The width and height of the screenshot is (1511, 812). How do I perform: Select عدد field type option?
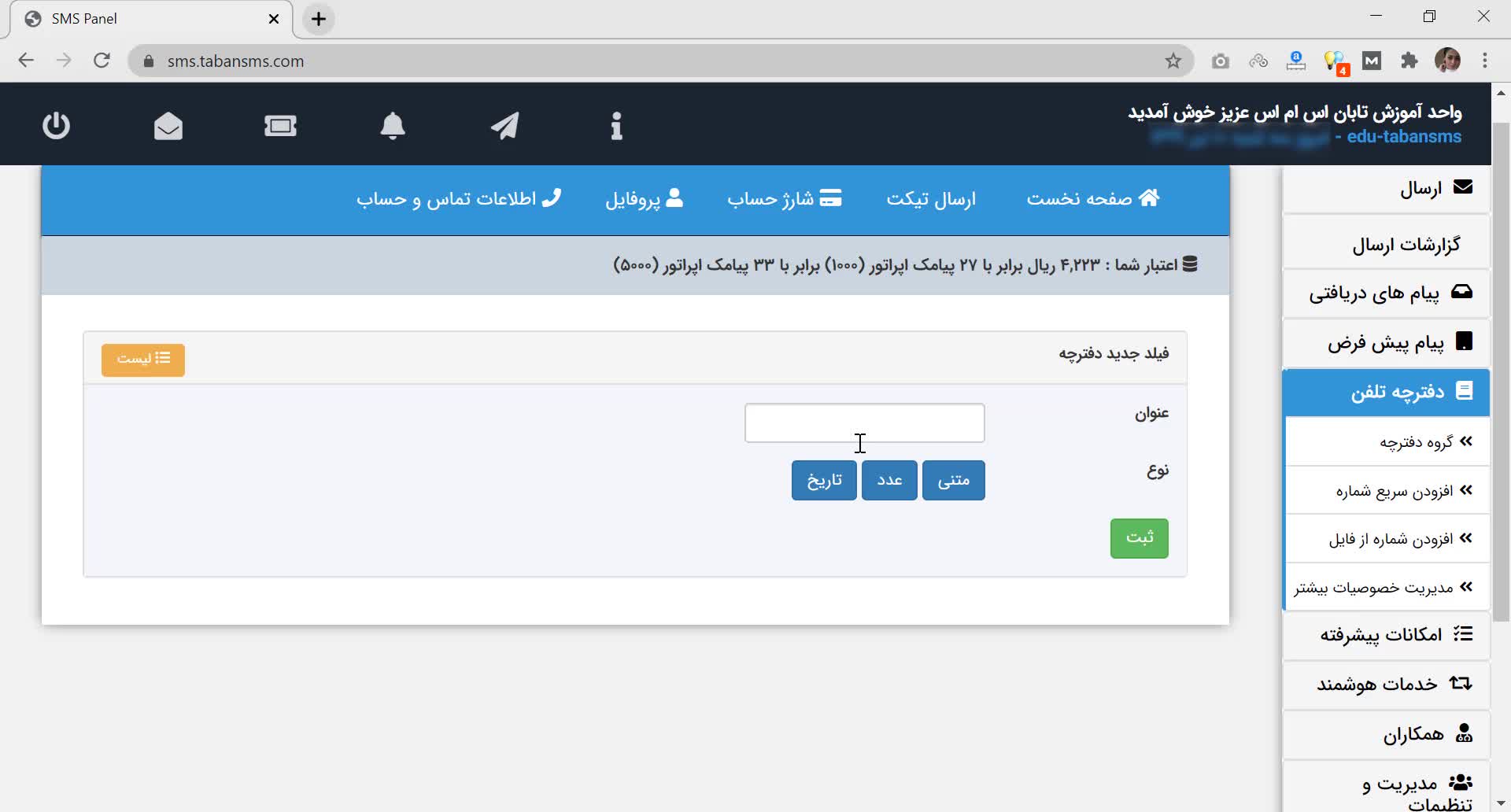[889, 480]
